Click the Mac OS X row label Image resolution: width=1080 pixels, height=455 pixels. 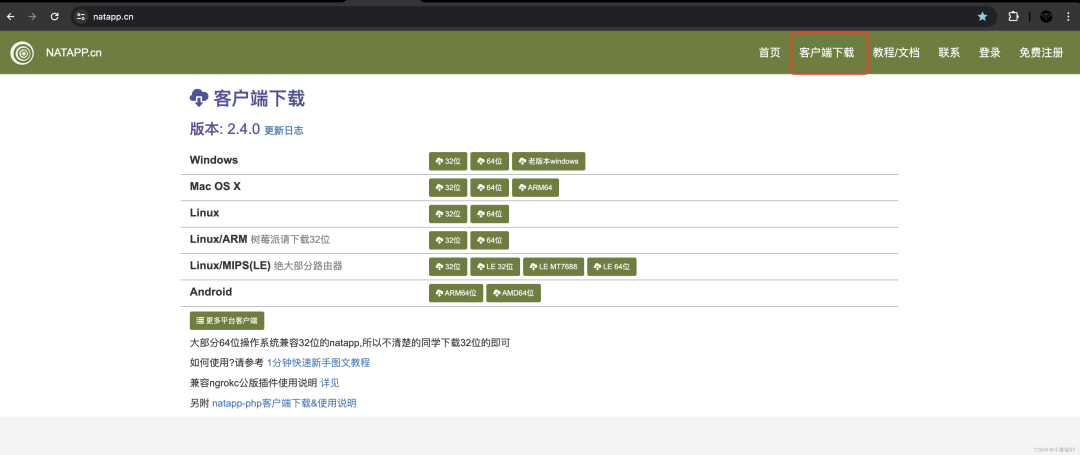[216, 187]
